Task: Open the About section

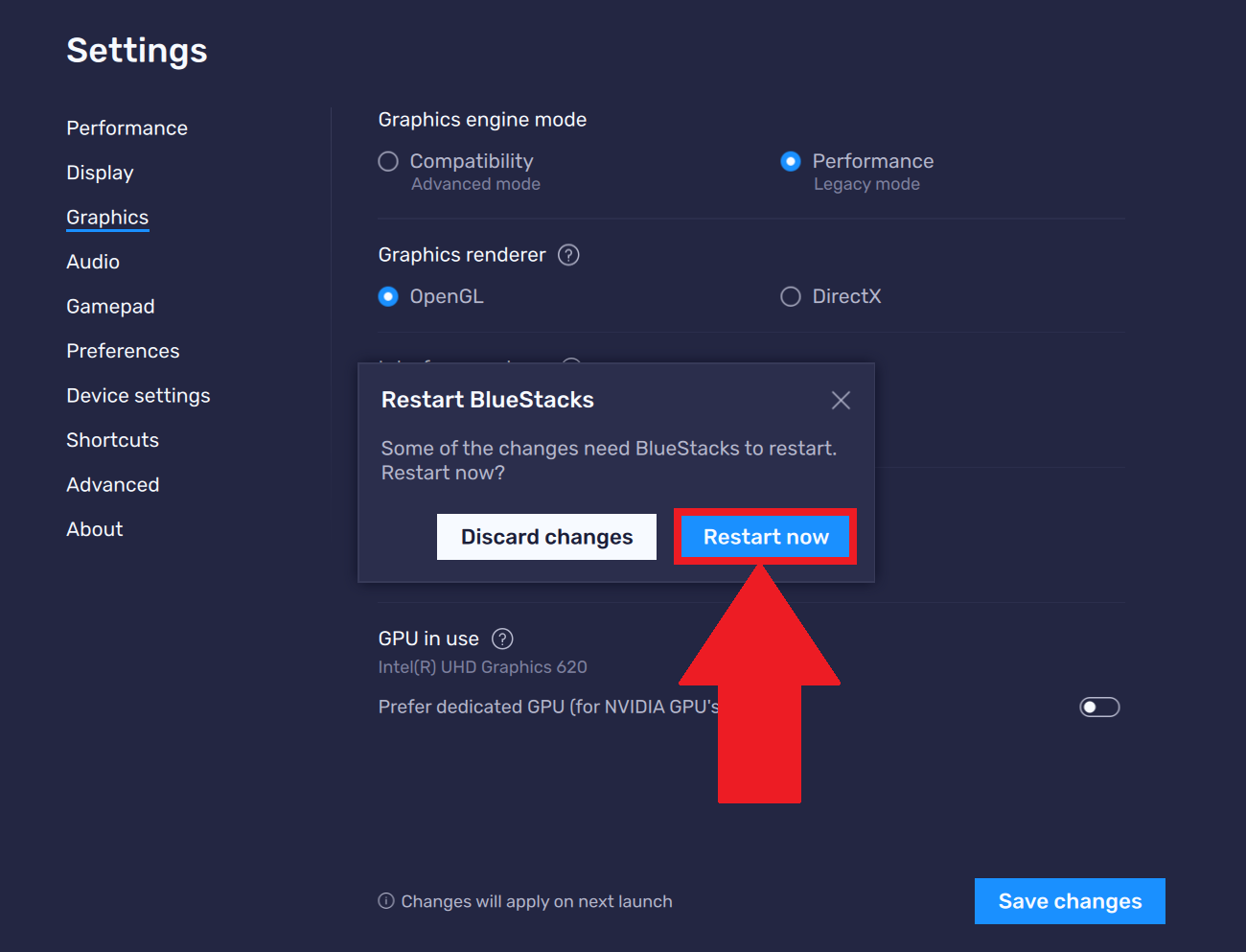Action: [95, 529]
